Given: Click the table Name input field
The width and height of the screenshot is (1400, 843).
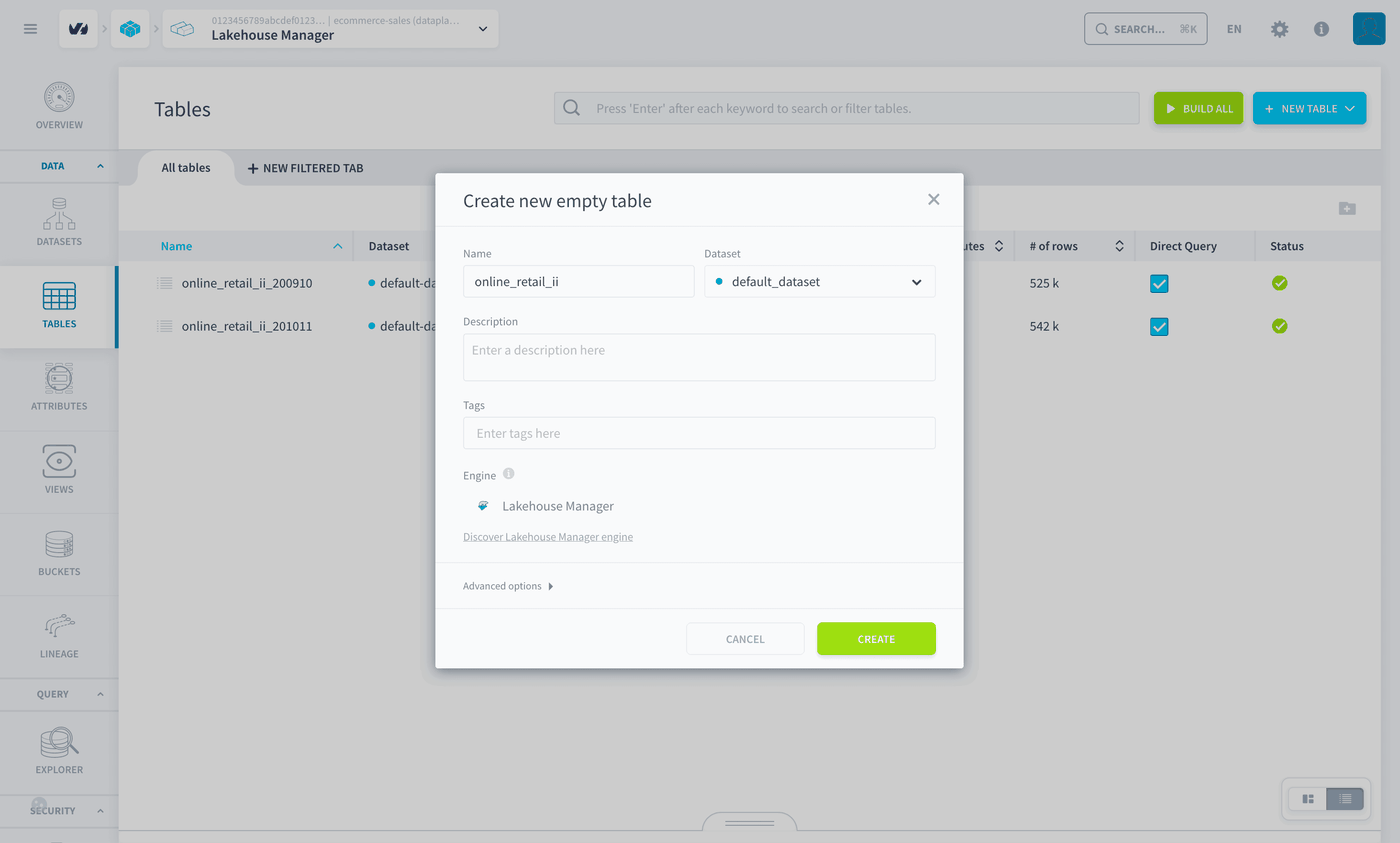Looking at the screenshot, I should click(x=579, y=282).
